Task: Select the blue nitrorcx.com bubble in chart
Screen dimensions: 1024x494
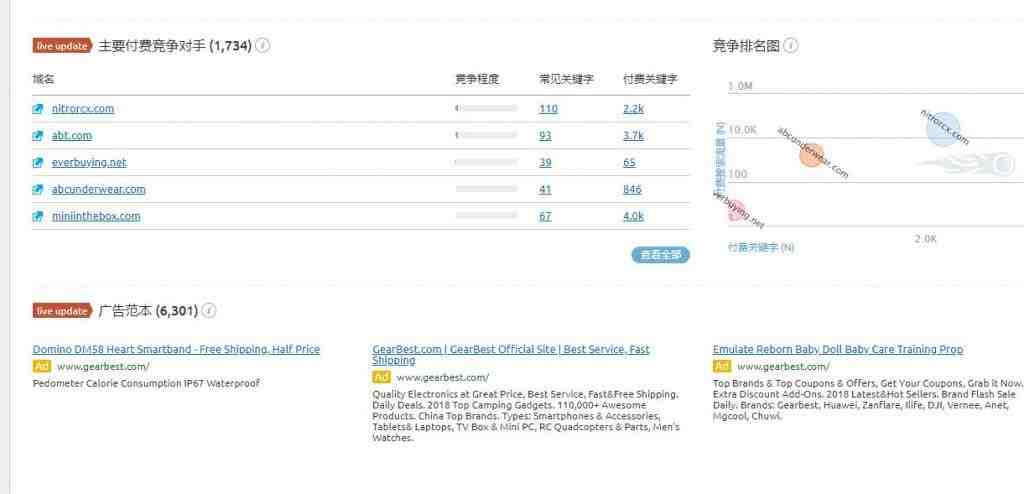Action: [x=943, y=128]
